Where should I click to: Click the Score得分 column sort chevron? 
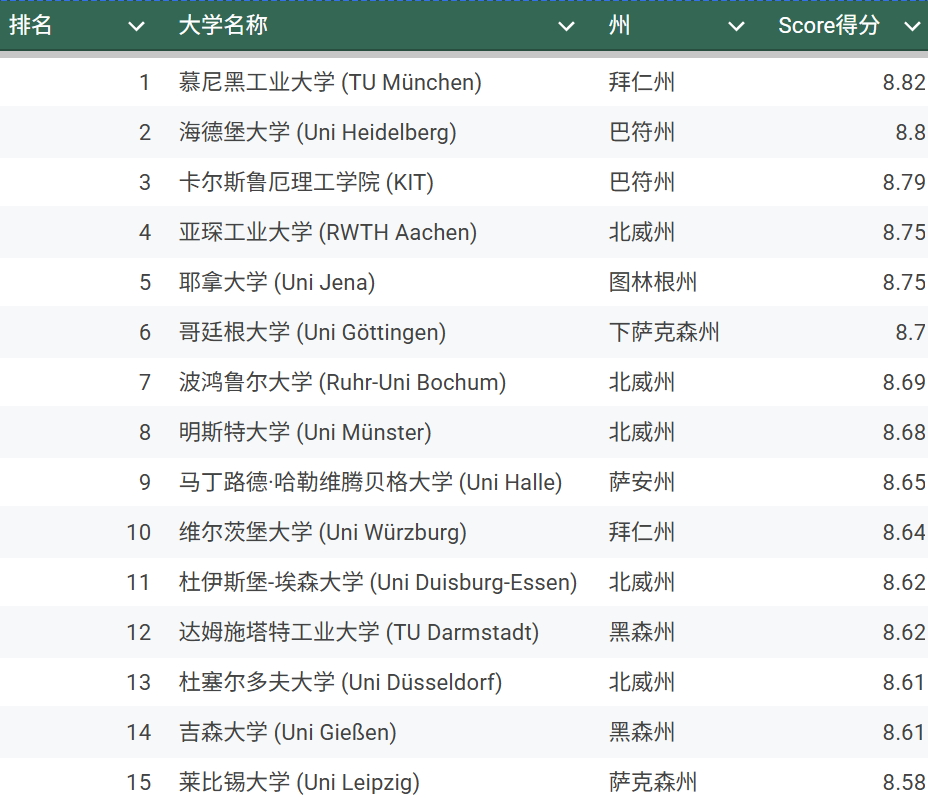[911, 27]
